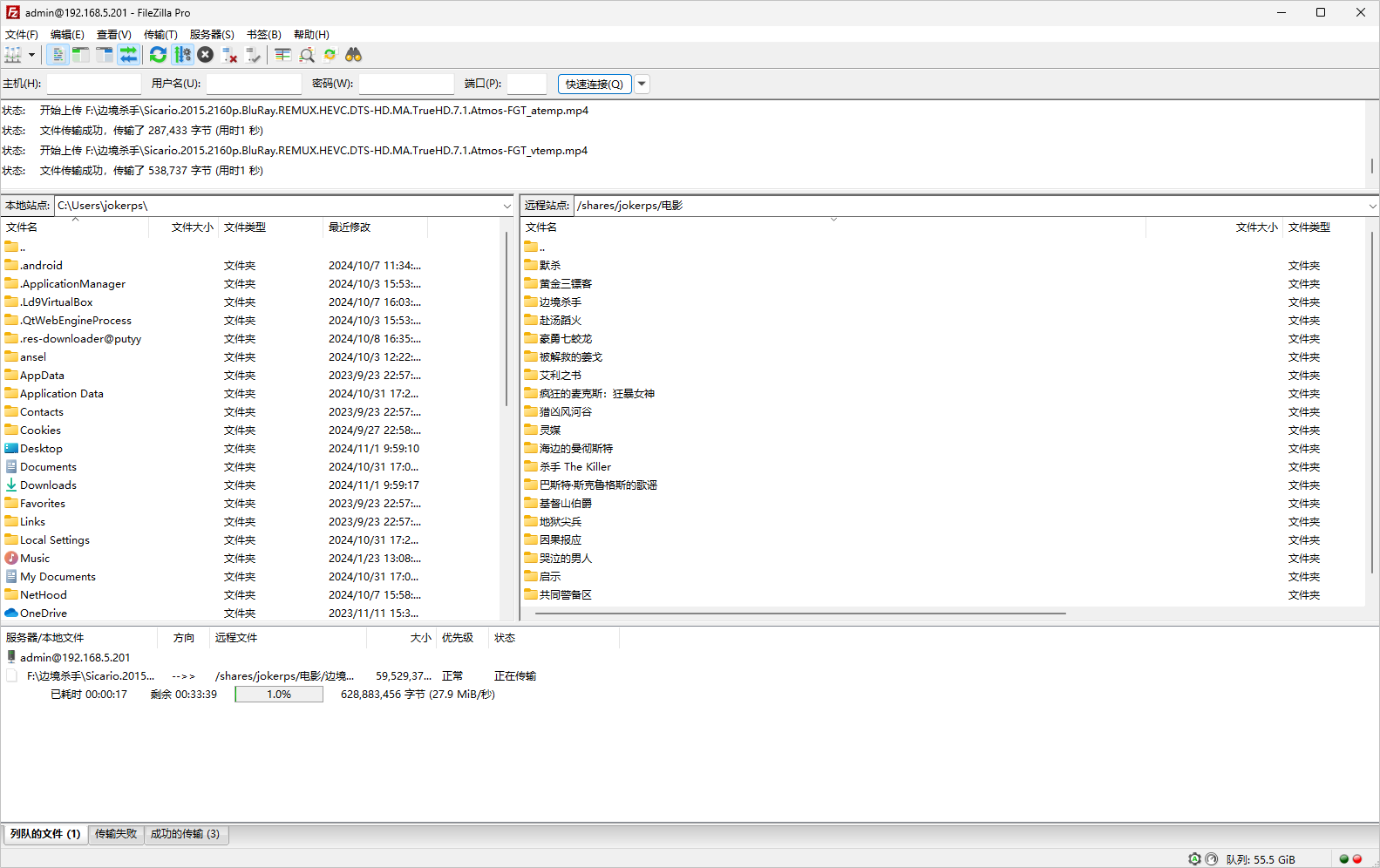Toggle processing of the transfer queue
Viewport: 1380px width, 868px height.
182,55
